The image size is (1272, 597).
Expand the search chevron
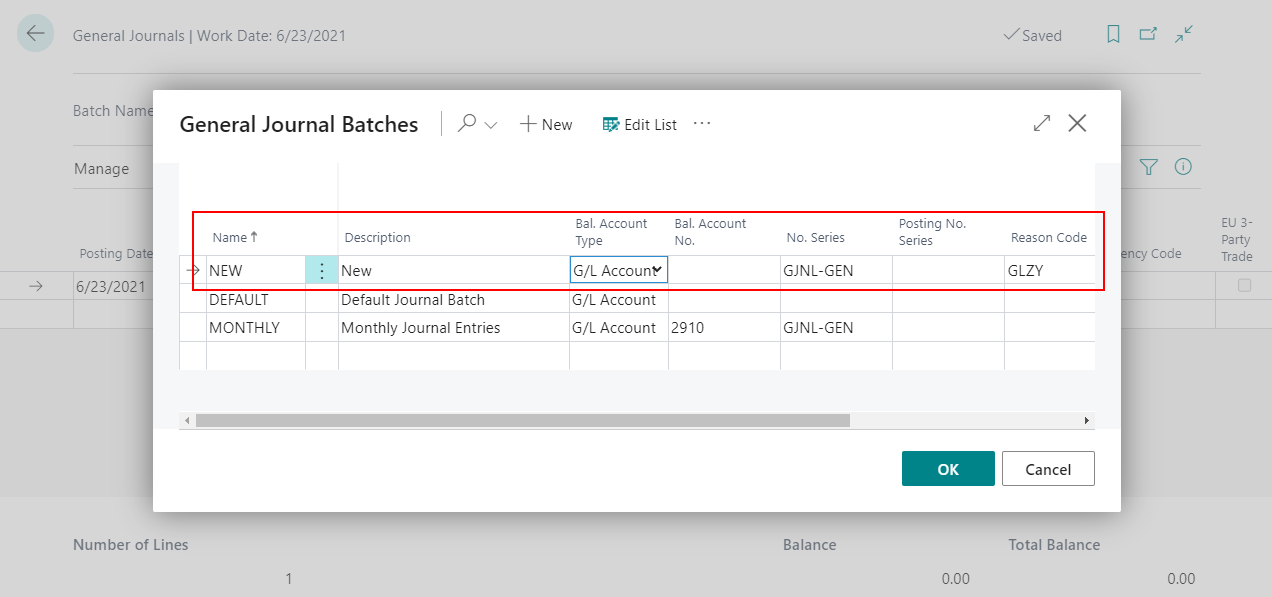point(489,124)
